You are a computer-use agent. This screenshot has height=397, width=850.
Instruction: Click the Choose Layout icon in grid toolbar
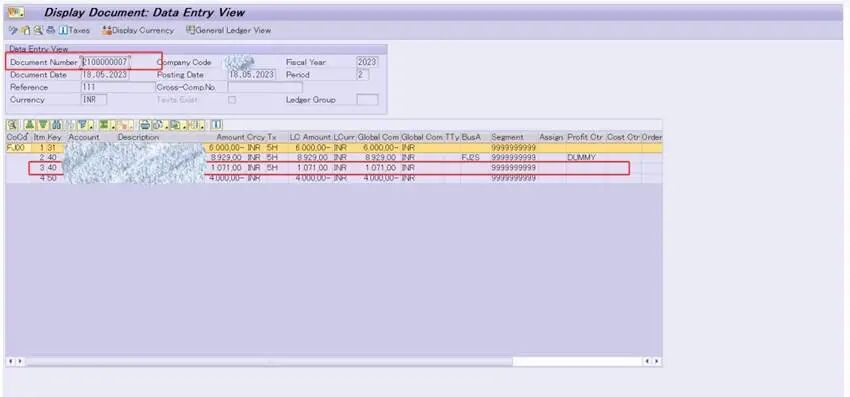(x=195, y=125)
